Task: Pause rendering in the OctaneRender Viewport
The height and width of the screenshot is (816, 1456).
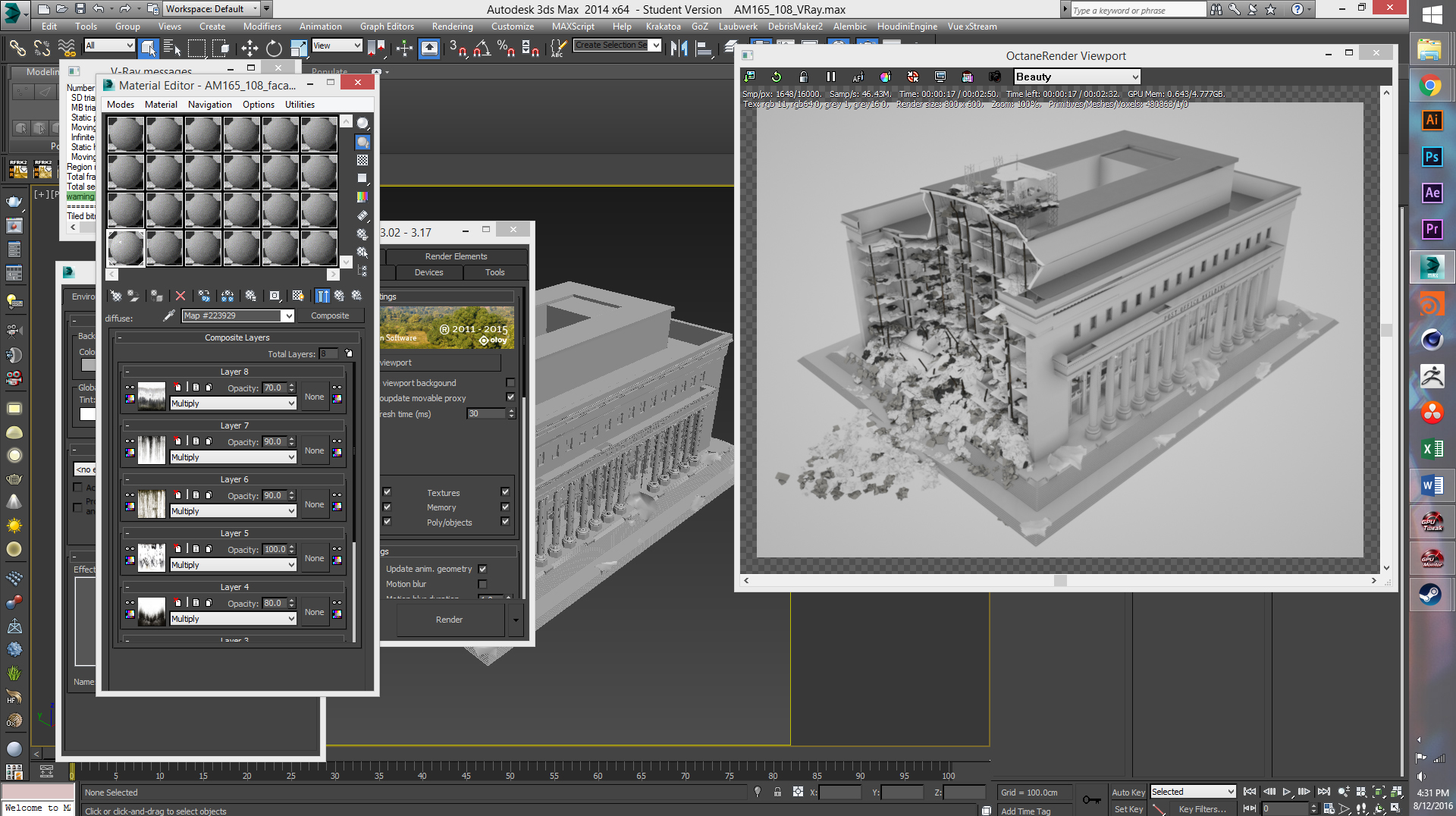Action: (x=830, y=77)
